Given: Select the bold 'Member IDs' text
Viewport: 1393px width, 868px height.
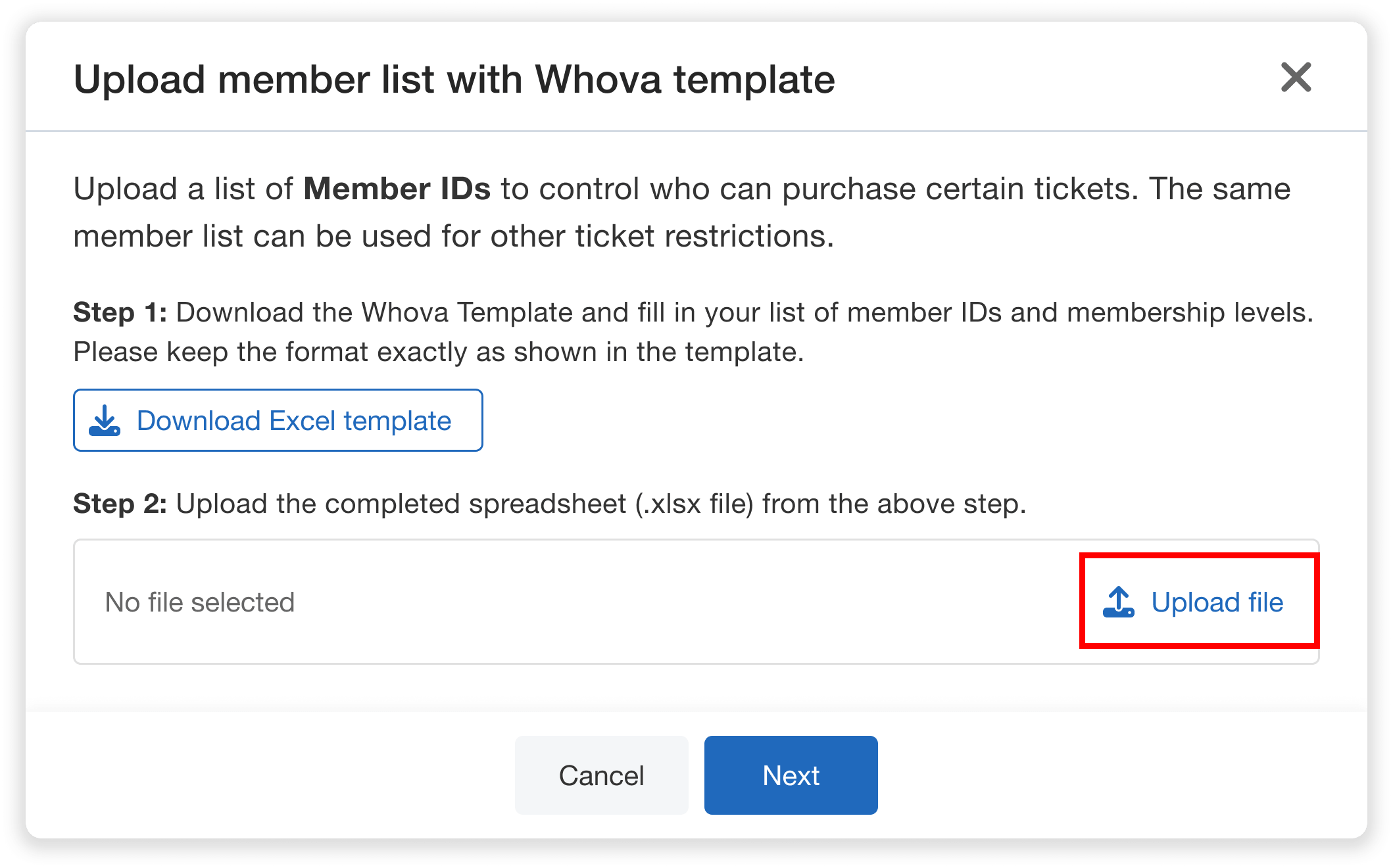Looking at the screenshot, I should [x=396, y=189].
